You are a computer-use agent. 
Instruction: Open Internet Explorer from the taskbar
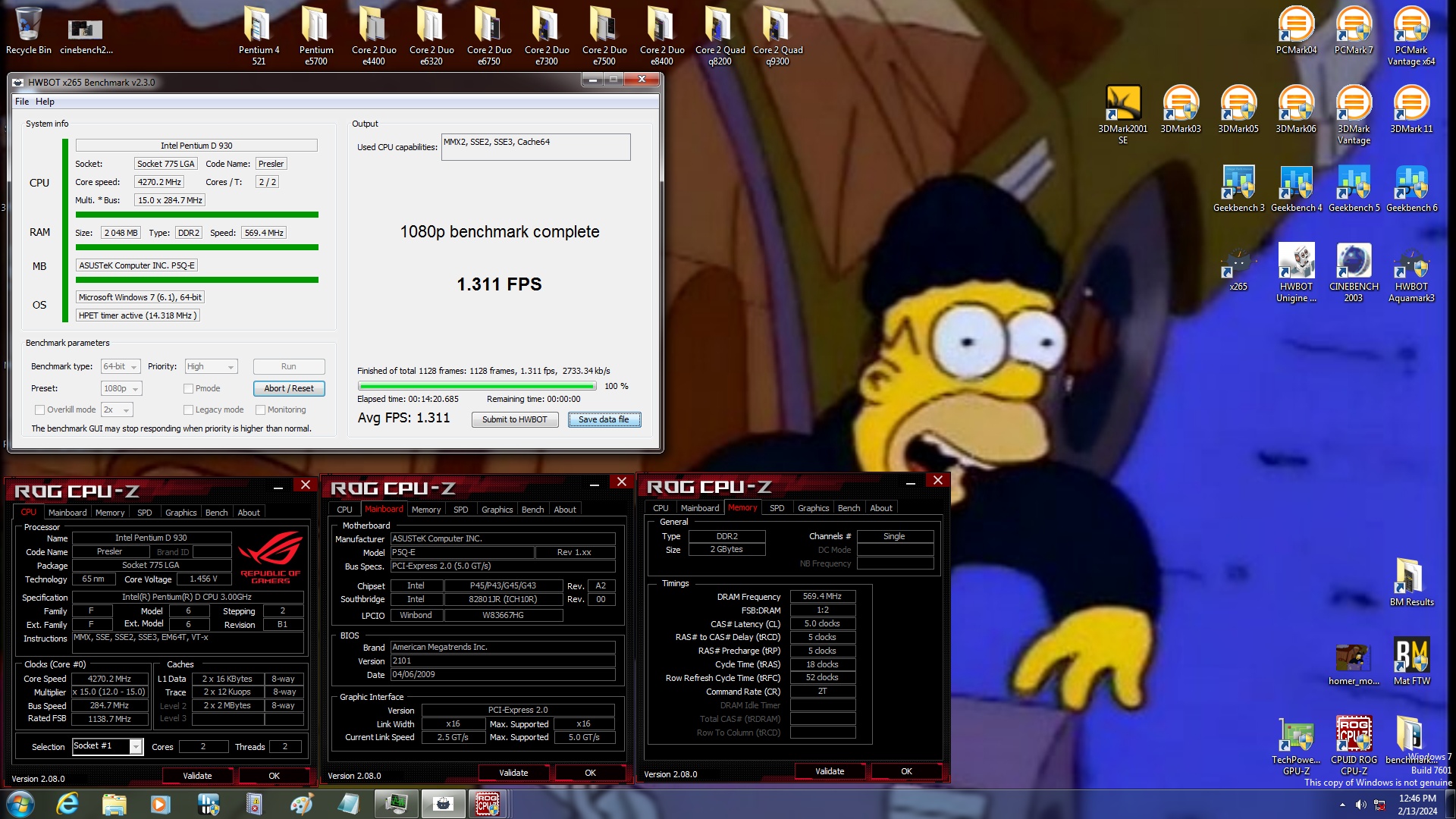[67, 803]
